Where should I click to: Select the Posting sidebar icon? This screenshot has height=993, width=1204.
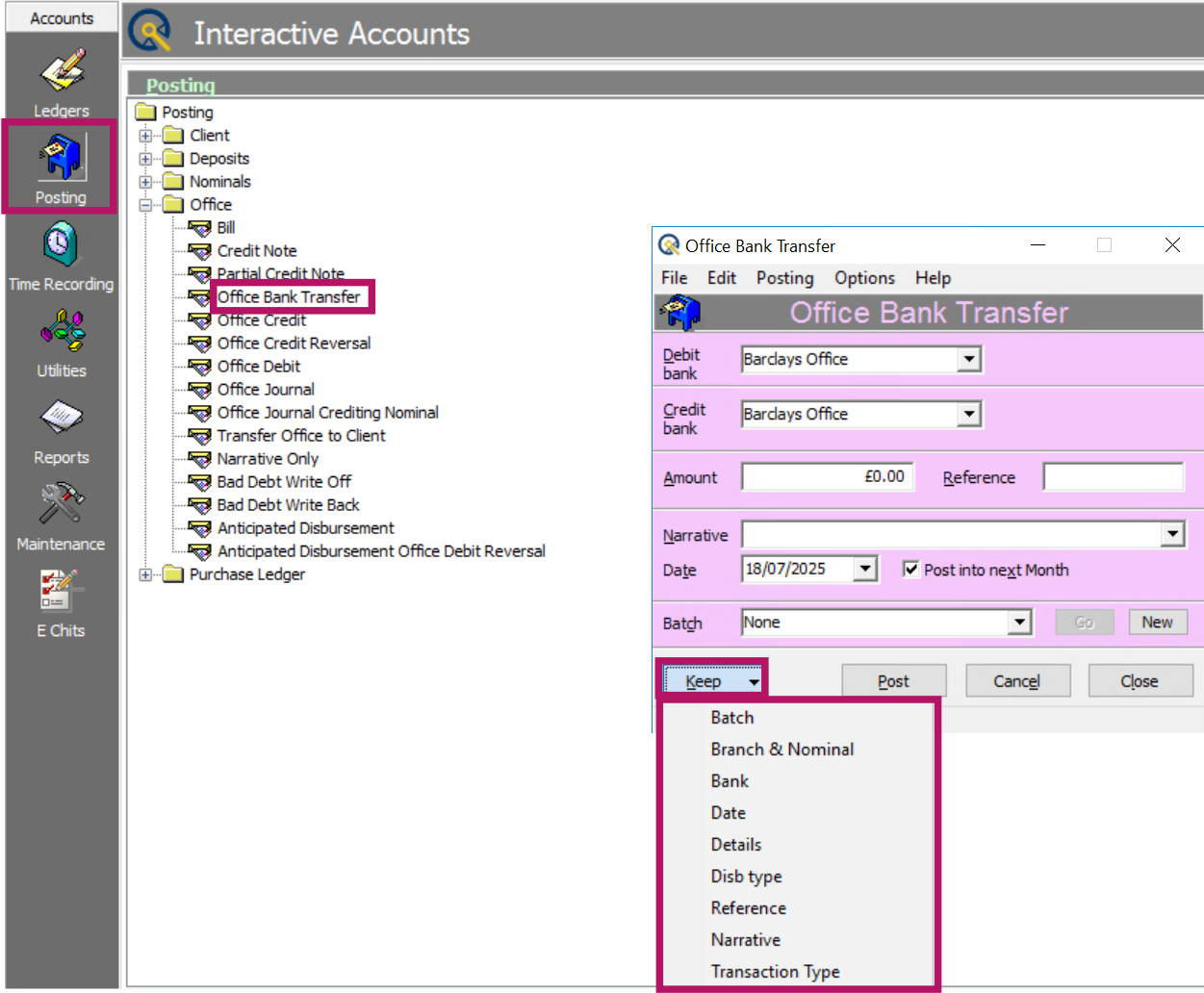[62, 157]
